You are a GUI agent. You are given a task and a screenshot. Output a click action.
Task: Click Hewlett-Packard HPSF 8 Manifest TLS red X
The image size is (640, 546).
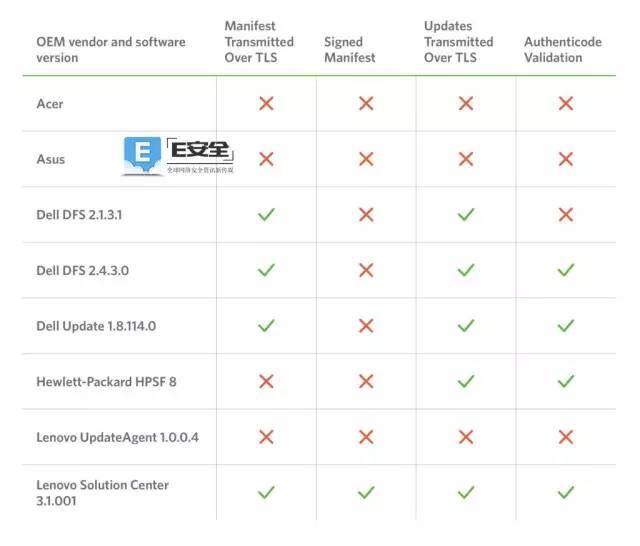coord(266,381)
